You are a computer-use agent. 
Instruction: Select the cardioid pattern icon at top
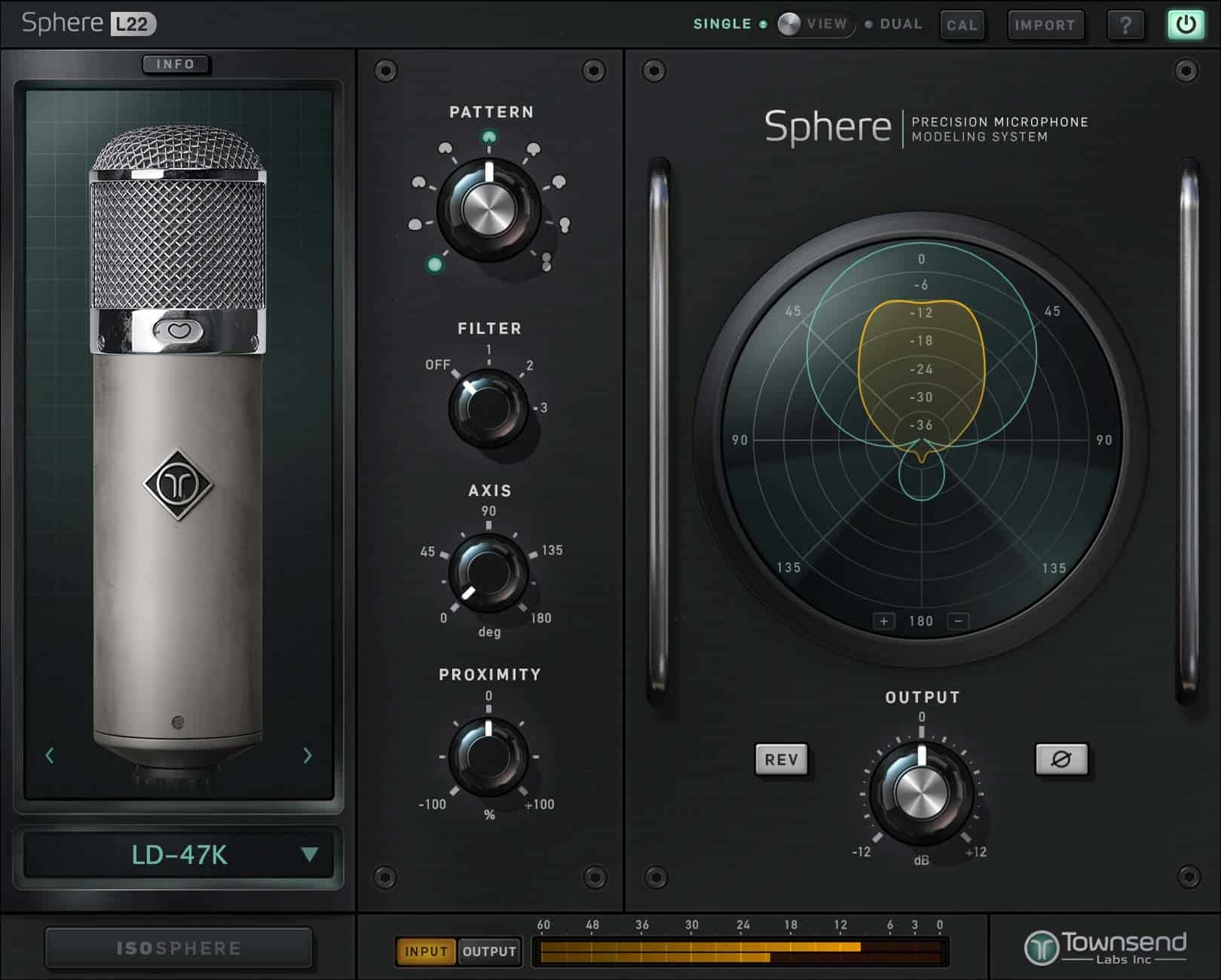coord(489,137)
